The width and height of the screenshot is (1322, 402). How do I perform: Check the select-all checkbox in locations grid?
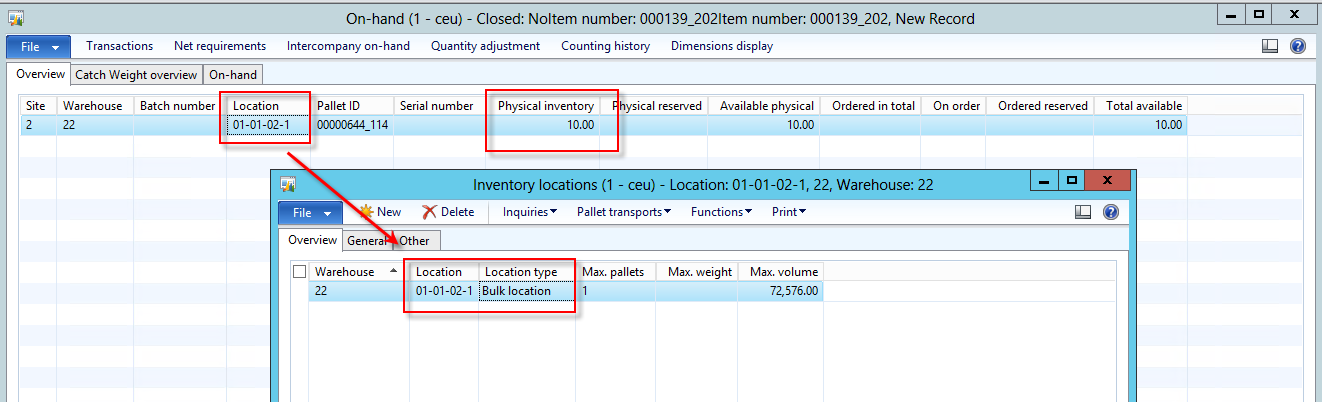299,272
